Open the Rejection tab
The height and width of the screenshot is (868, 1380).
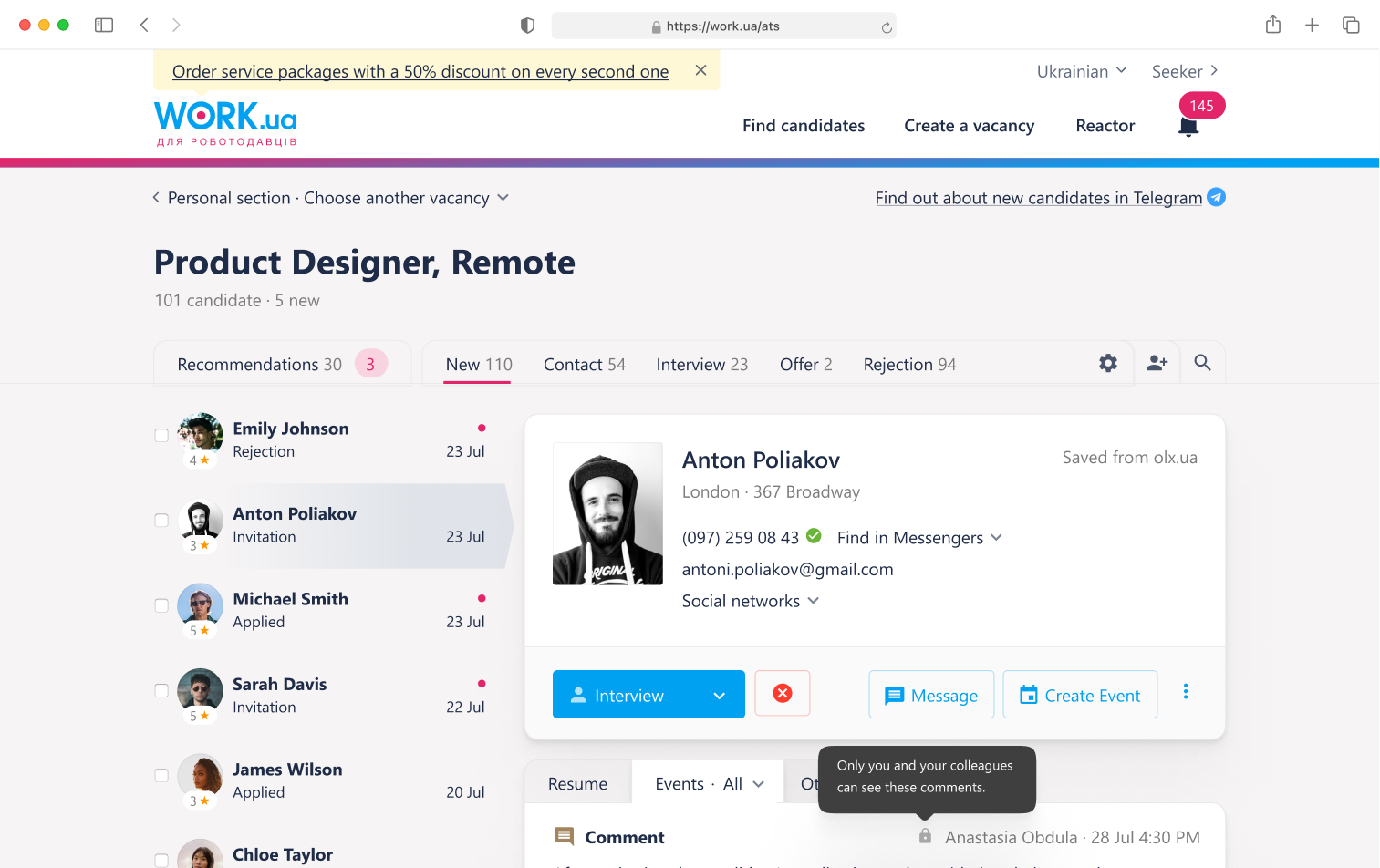coord(908,365)
